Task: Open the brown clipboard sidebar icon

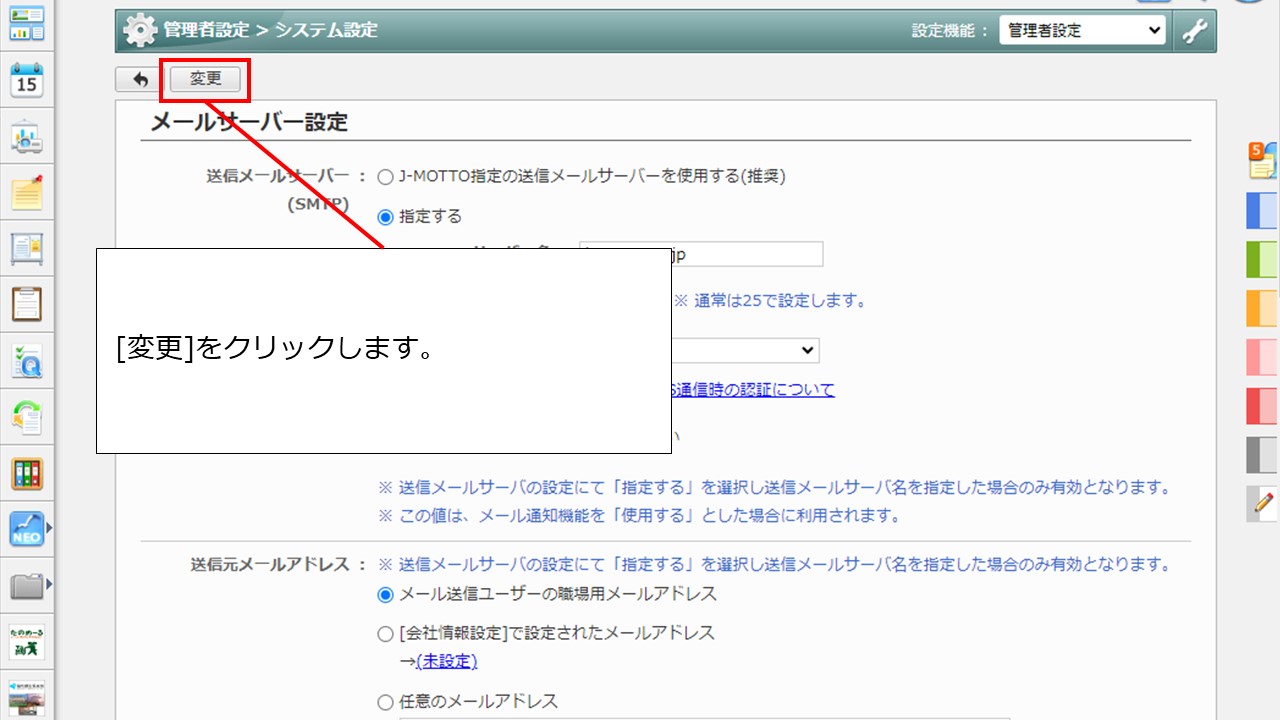Action: [27, 304]
